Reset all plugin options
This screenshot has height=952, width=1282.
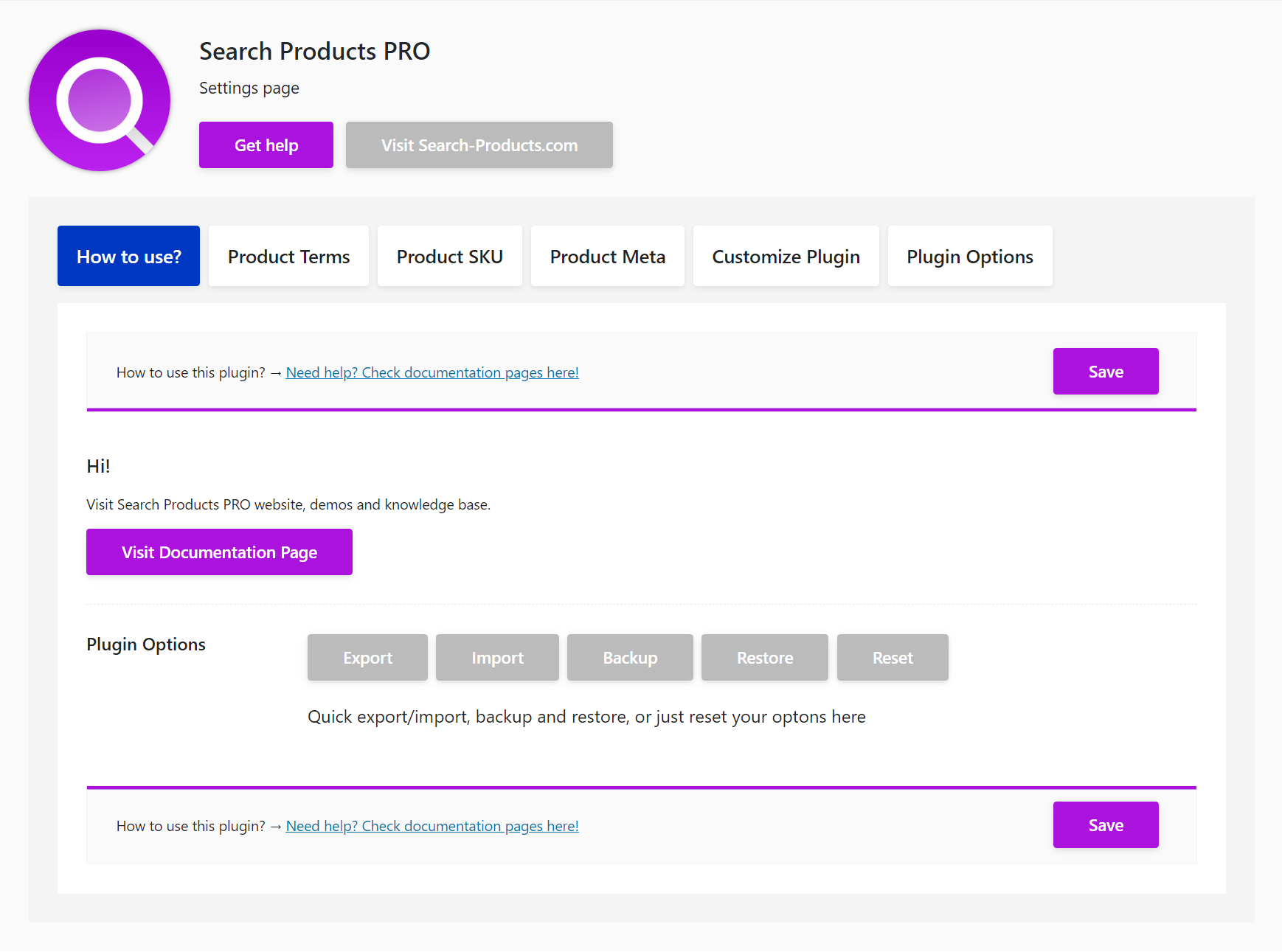[893, 657]
